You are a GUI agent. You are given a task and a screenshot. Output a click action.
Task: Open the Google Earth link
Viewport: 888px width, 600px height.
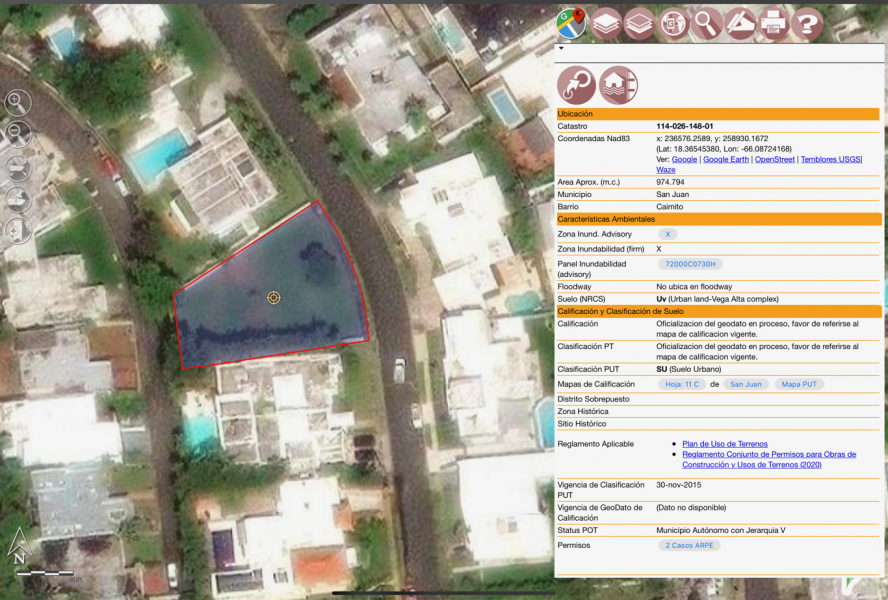tap(725, 159)
